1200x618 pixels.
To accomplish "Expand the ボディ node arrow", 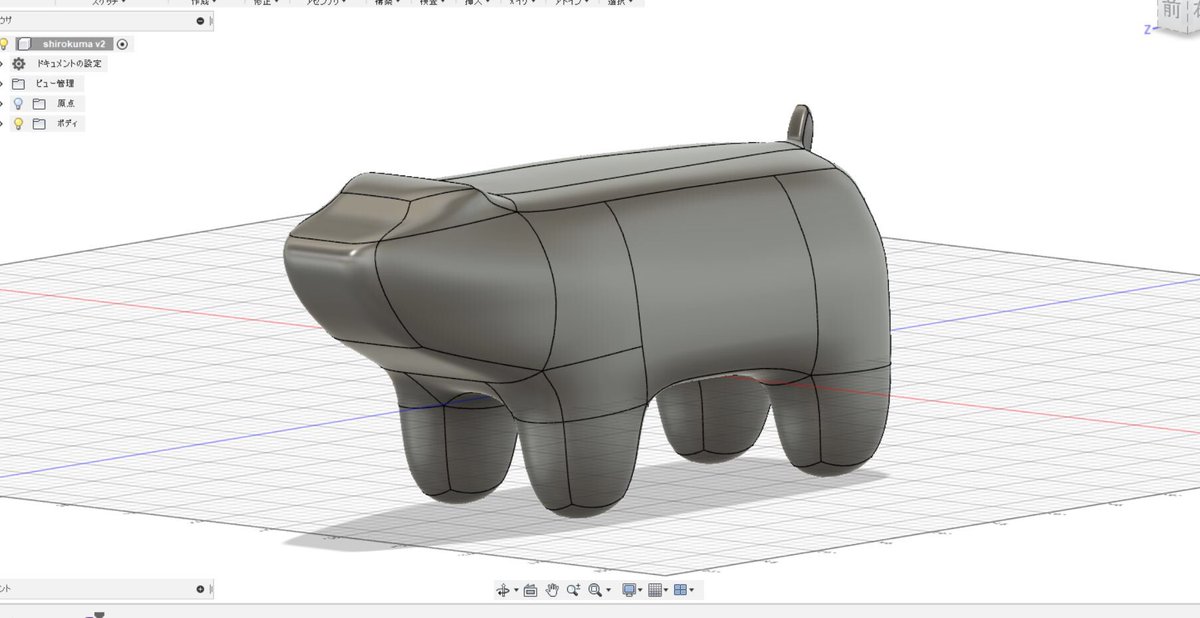I will click(2, 124).
